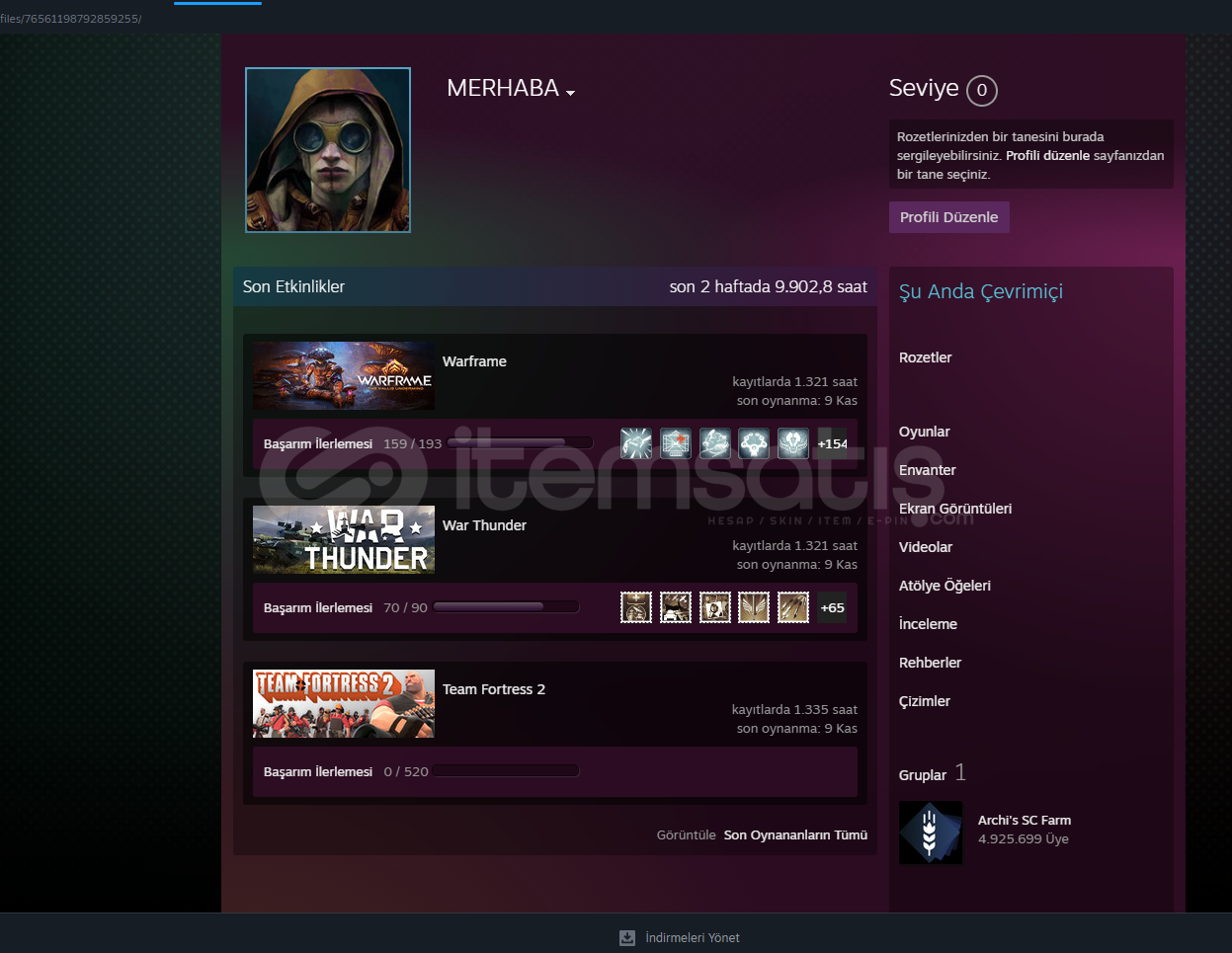
Task: Show the +154 more Warframe achievements
Action: (832, 443)
